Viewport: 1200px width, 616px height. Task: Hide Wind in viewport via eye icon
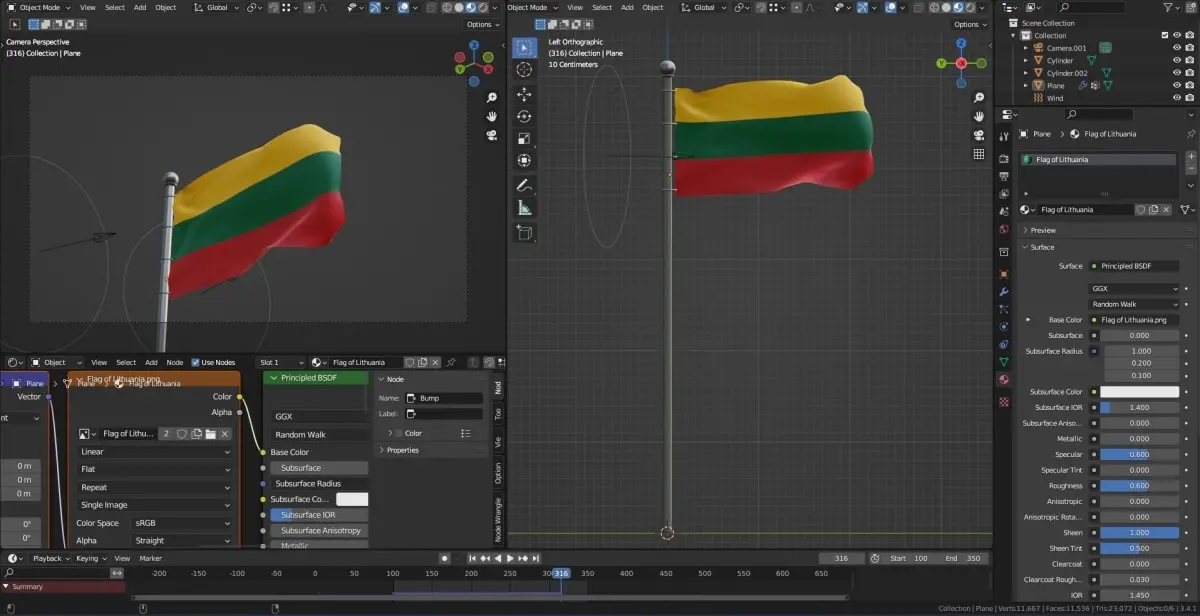tap(1176, 99)
